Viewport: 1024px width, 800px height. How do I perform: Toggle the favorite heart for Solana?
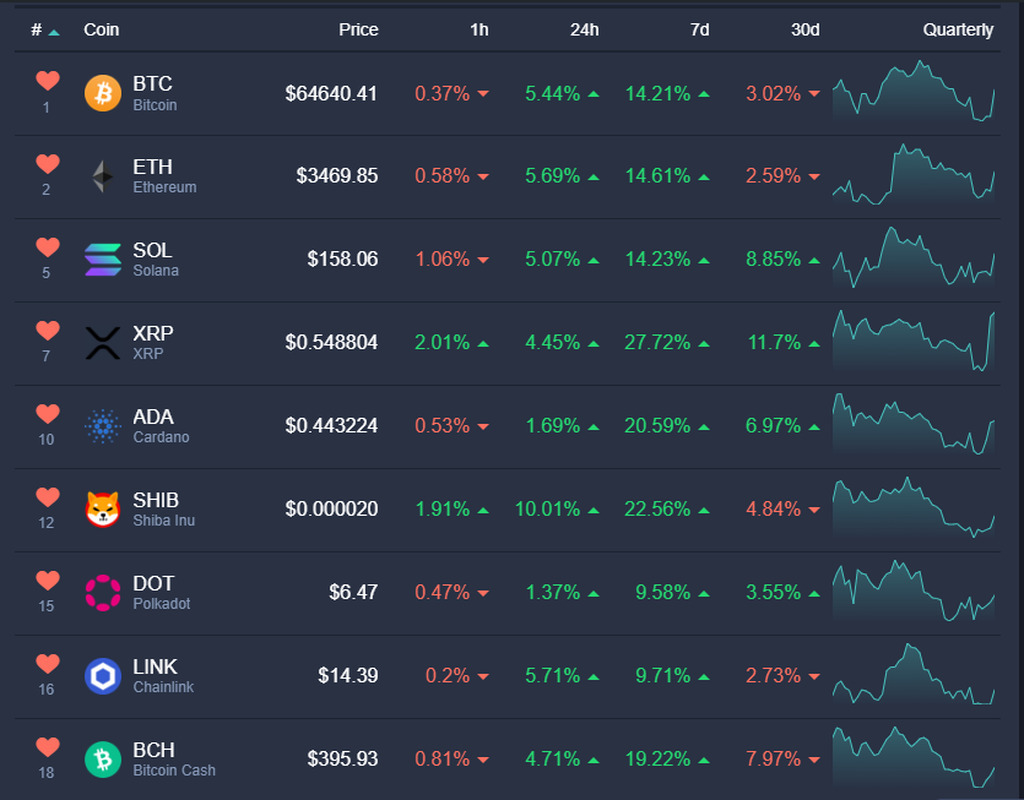(x=47, y=247)
